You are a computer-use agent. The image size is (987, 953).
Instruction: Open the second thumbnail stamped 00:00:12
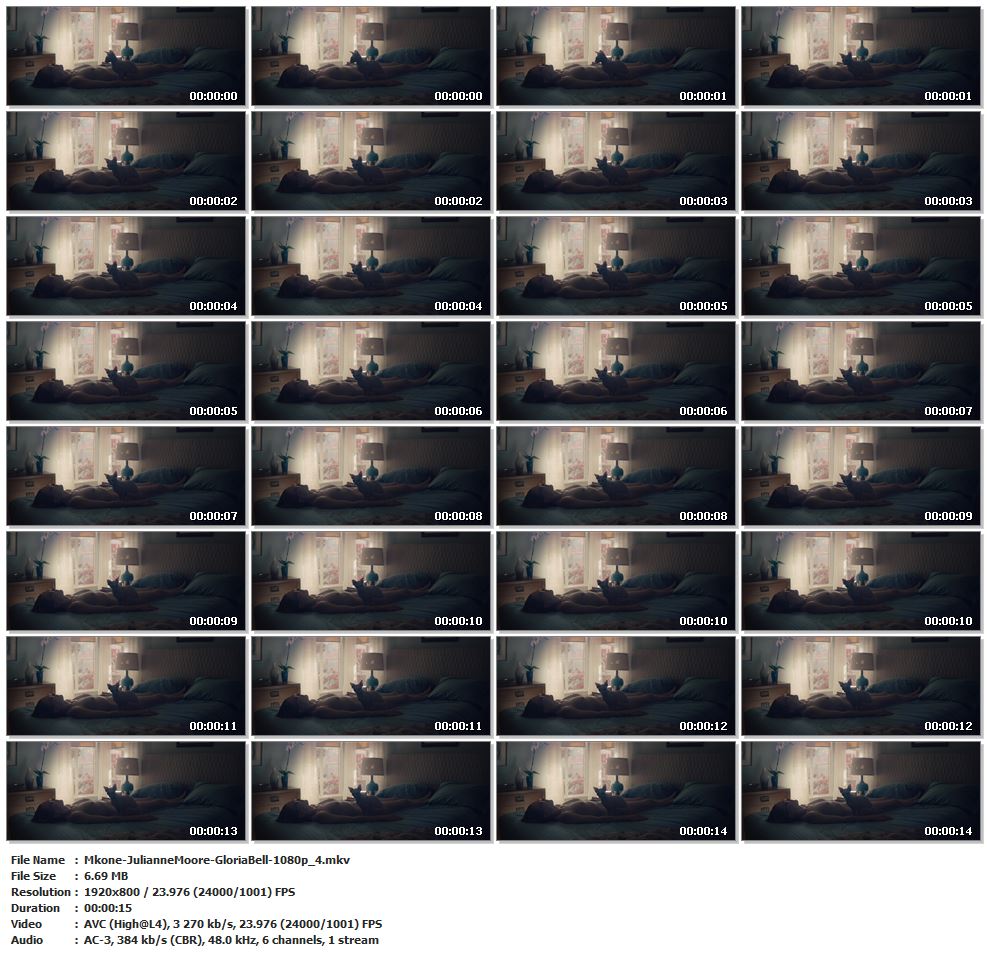860,687
